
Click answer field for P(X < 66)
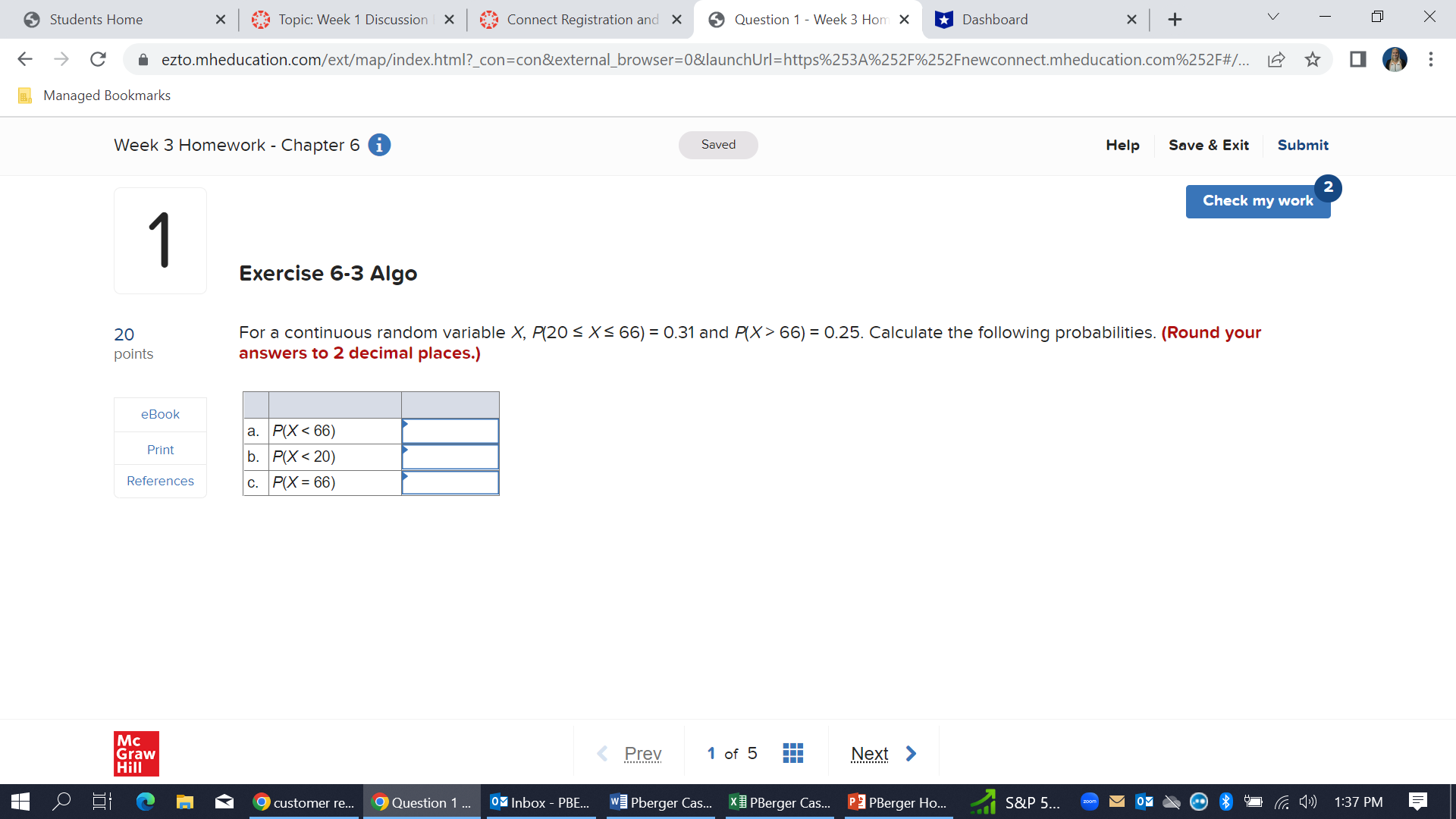tap(450, 431)
